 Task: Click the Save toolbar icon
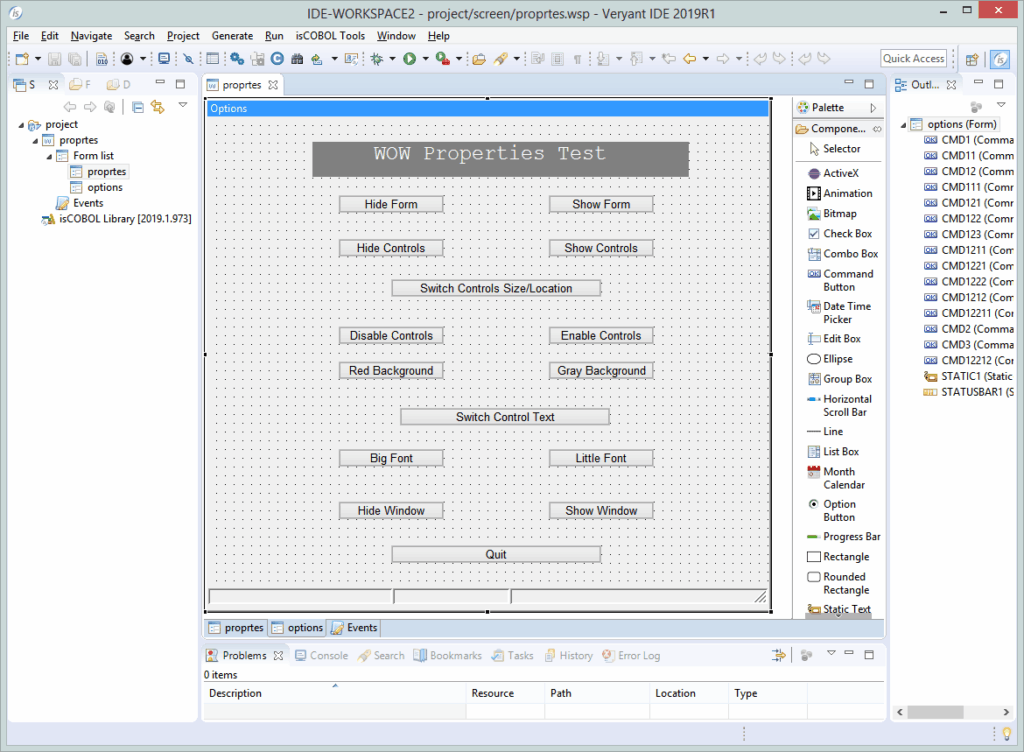(54, 59)
